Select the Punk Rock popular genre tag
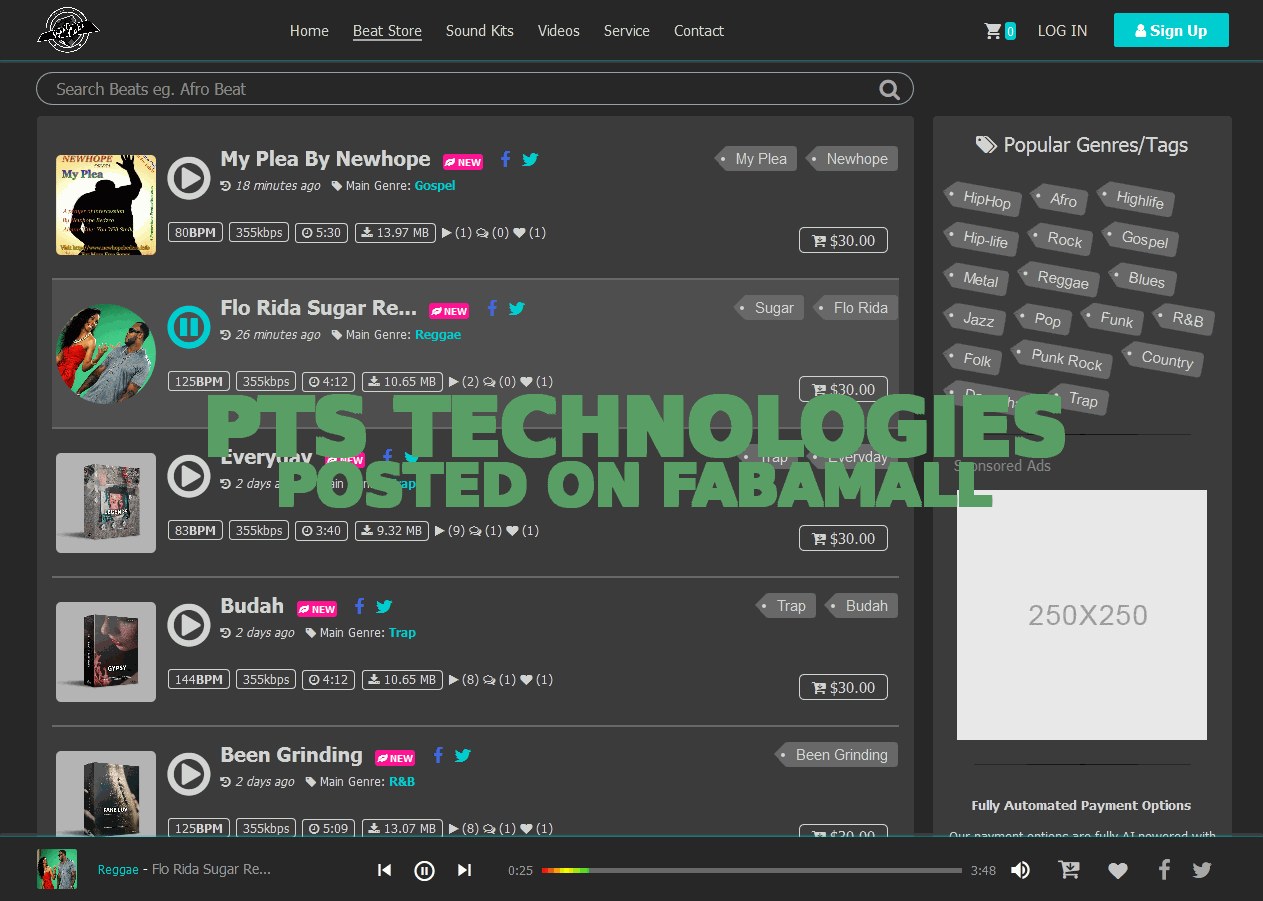Viewport: 1263px width, 901px height. 1062,358
